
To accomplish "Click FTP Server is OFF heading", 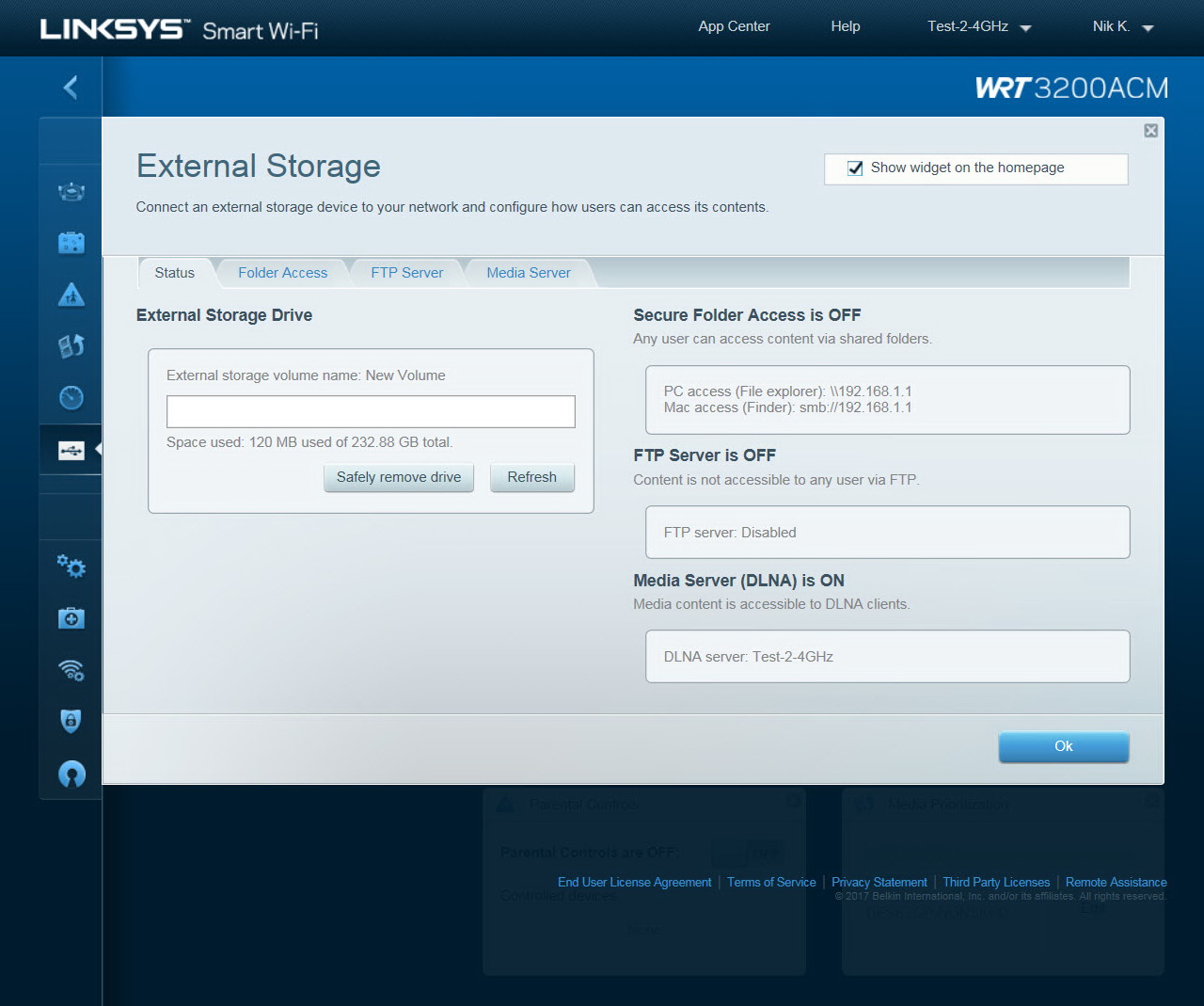I will 705,455.
